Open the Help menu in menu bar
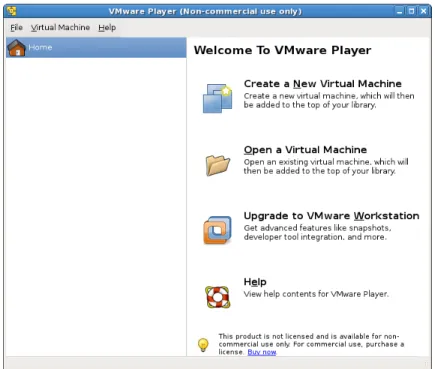This screenshot has height=369, width=435. pos(107,27)
